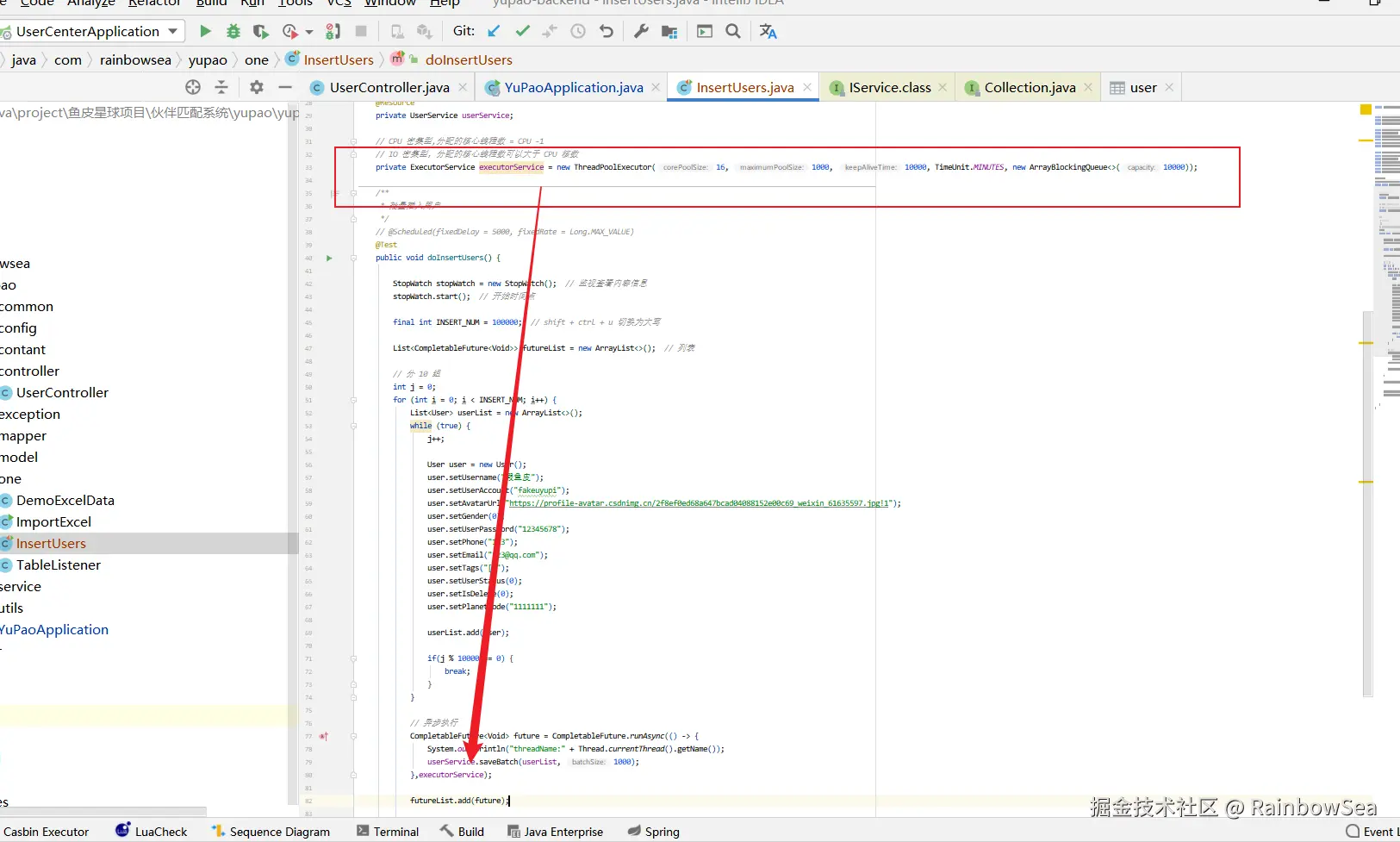Image resolution: width=1400 pixels, height=842 pixels.
Task: Click the Git update project arrow
Action: (x=494, y=31)
